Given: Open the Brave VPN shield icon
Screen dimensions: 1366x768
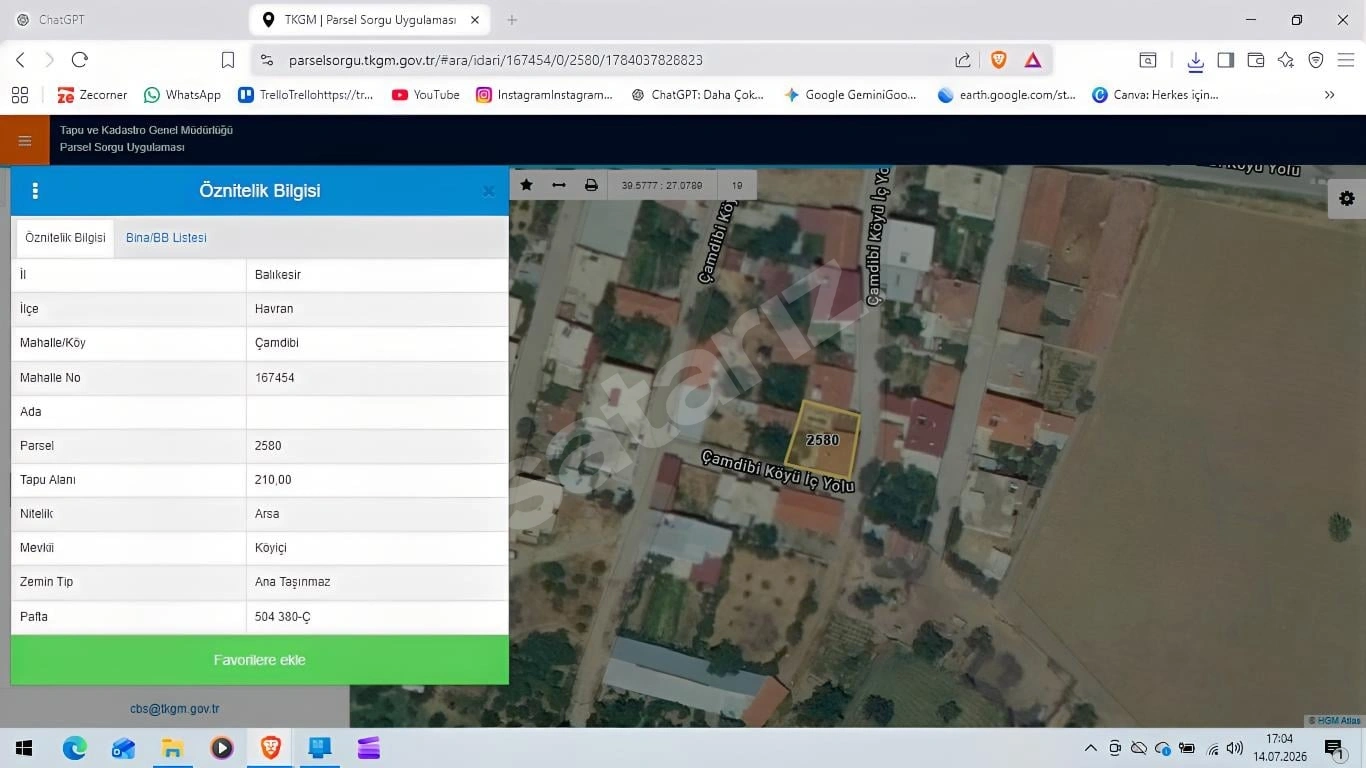Looking at the screenshot, I should 1316,60.
